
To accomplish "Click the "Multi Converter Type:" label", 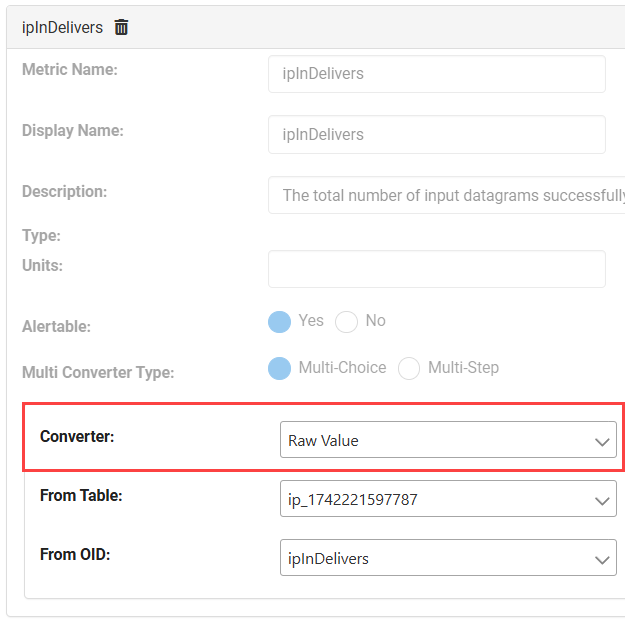I will tap(98, 372).
